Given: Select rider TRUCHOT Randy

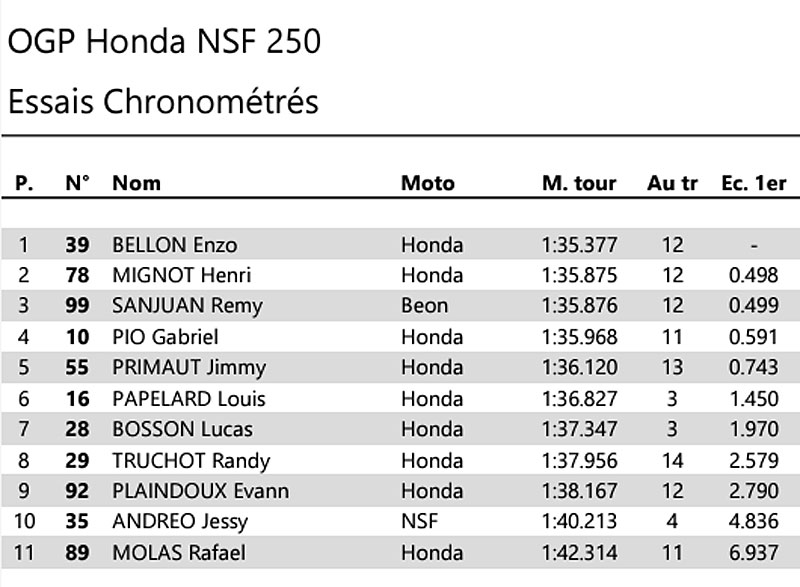Looking at the screenshot, I should tap(191, 461).
